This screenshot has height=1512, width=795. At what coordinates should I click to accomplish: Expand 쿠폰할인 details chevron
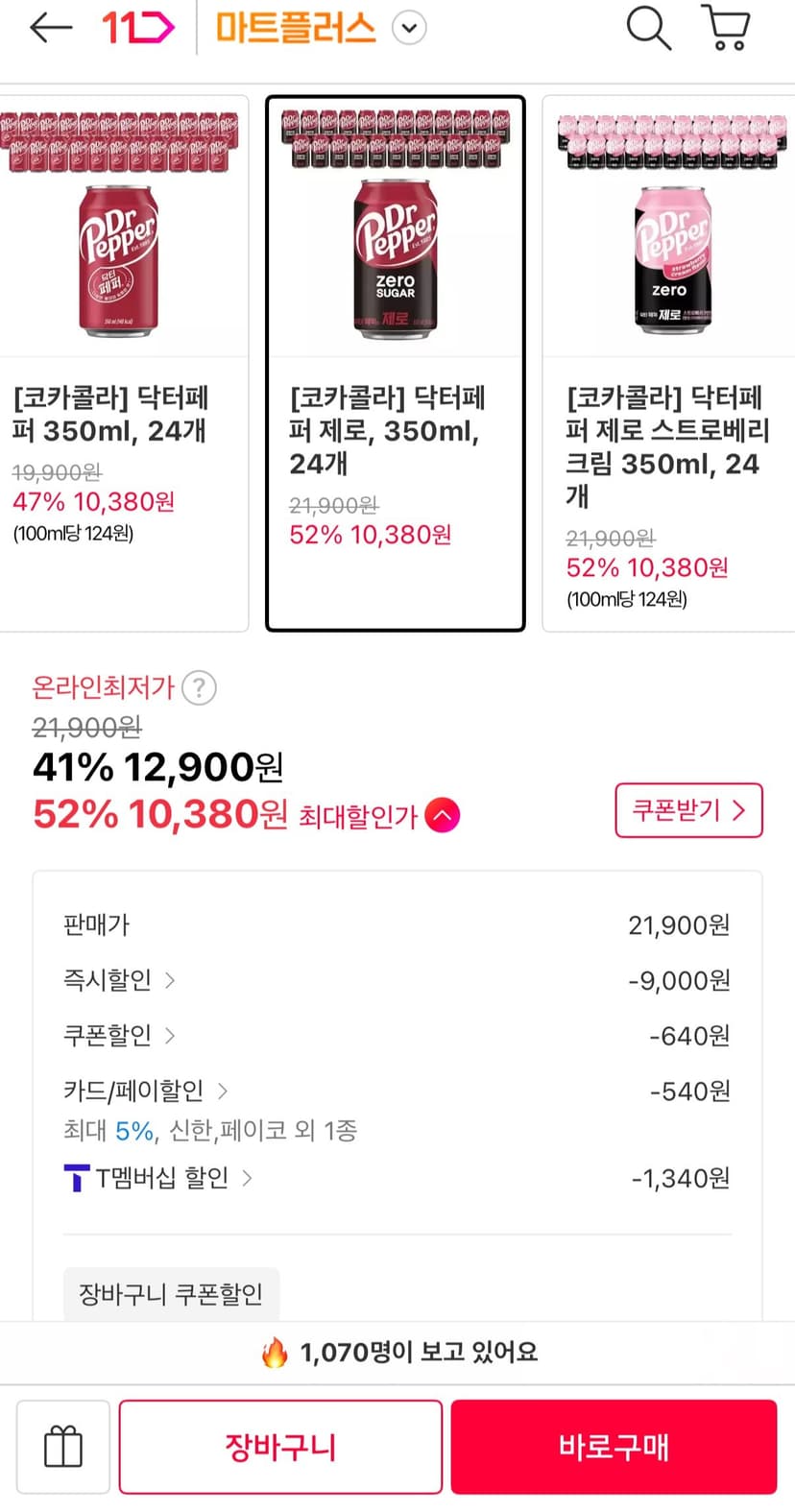point(170,1036)
